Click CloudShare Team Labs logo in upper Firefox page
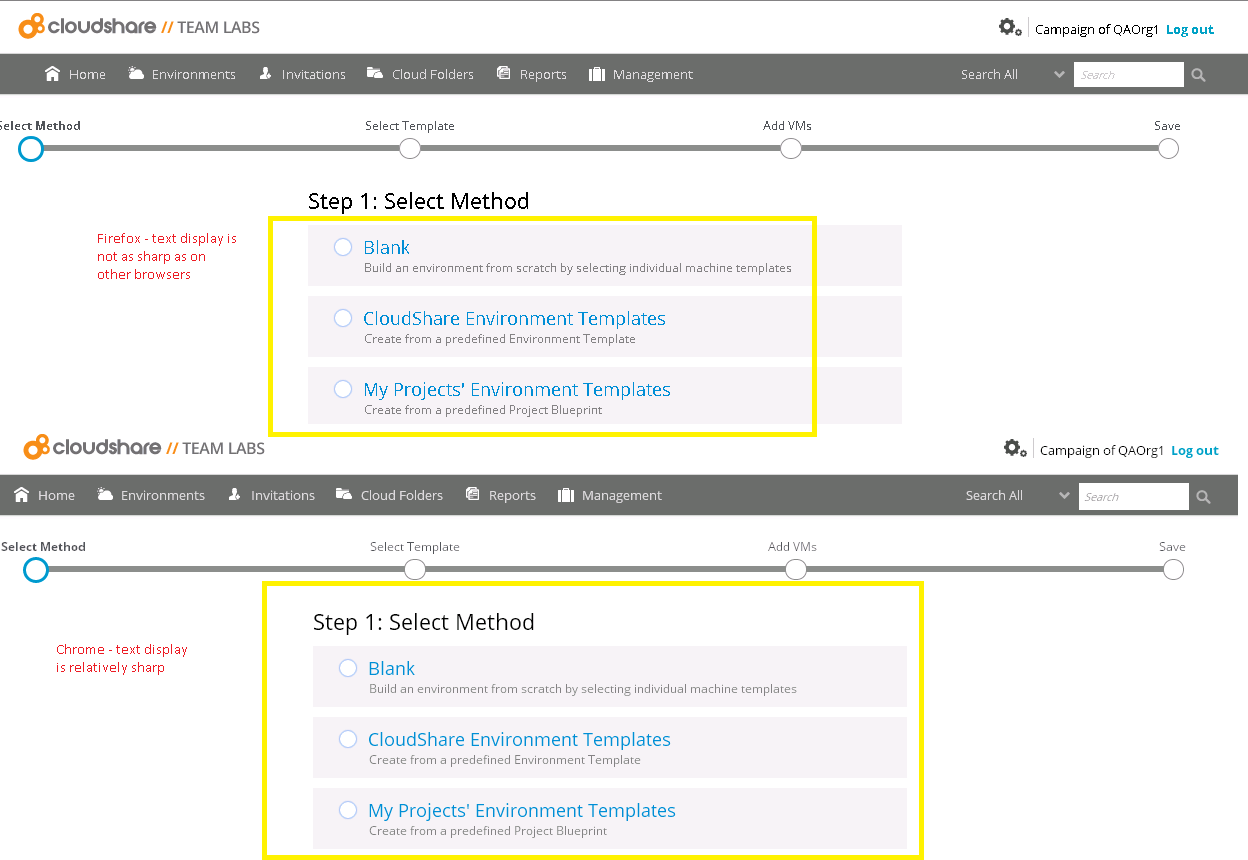 (x=139, y=26)
